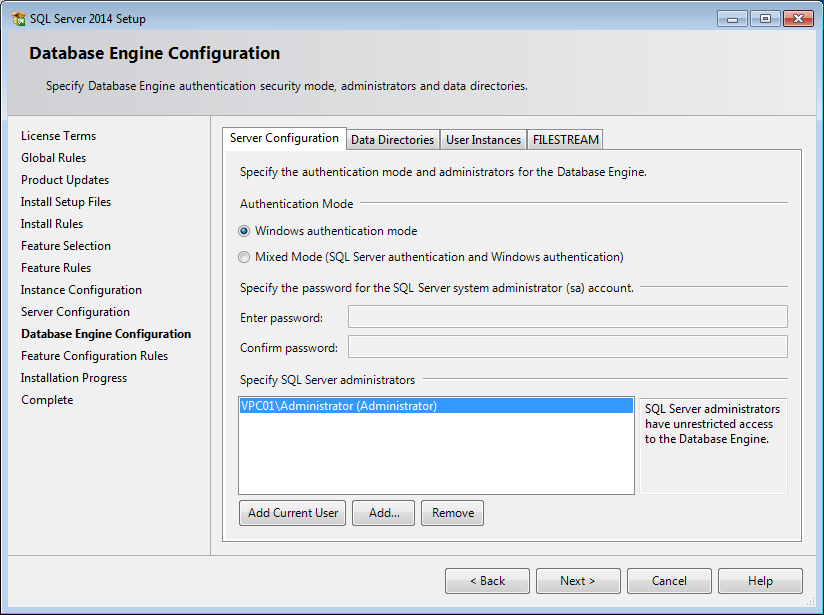Click Database Engine Configuration step in sidebar

tap(106, 334)
